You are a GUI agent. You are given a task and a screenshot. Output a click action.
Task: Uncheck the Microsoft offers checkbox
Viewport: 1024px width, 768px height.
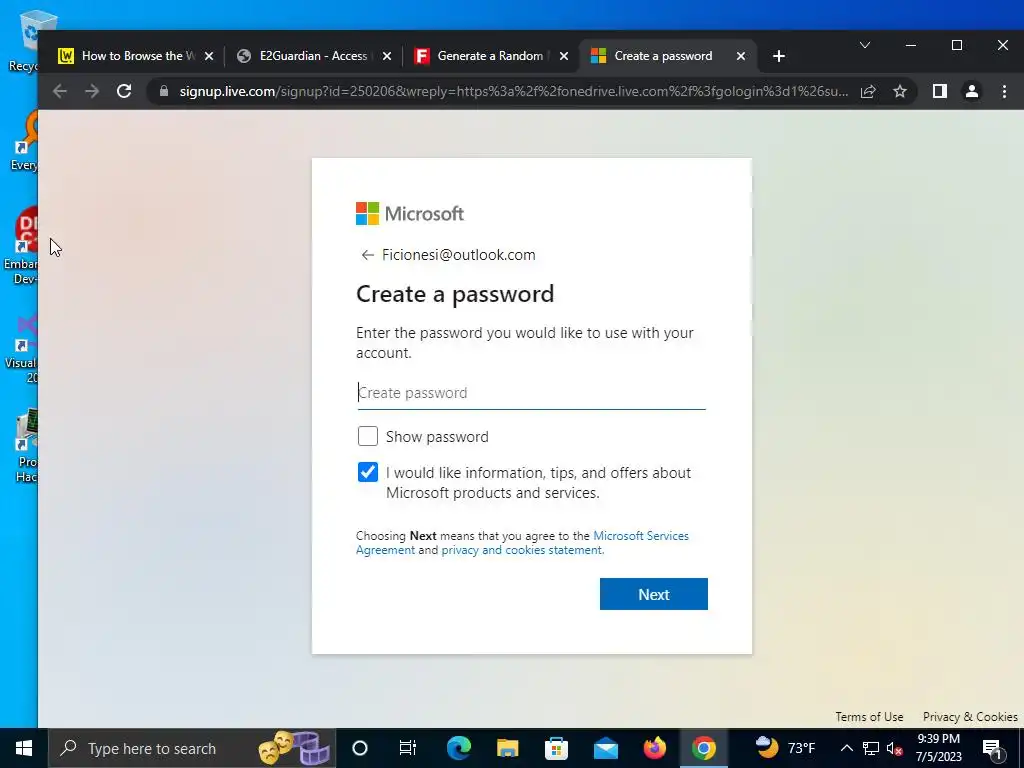(x=368, y=472)
